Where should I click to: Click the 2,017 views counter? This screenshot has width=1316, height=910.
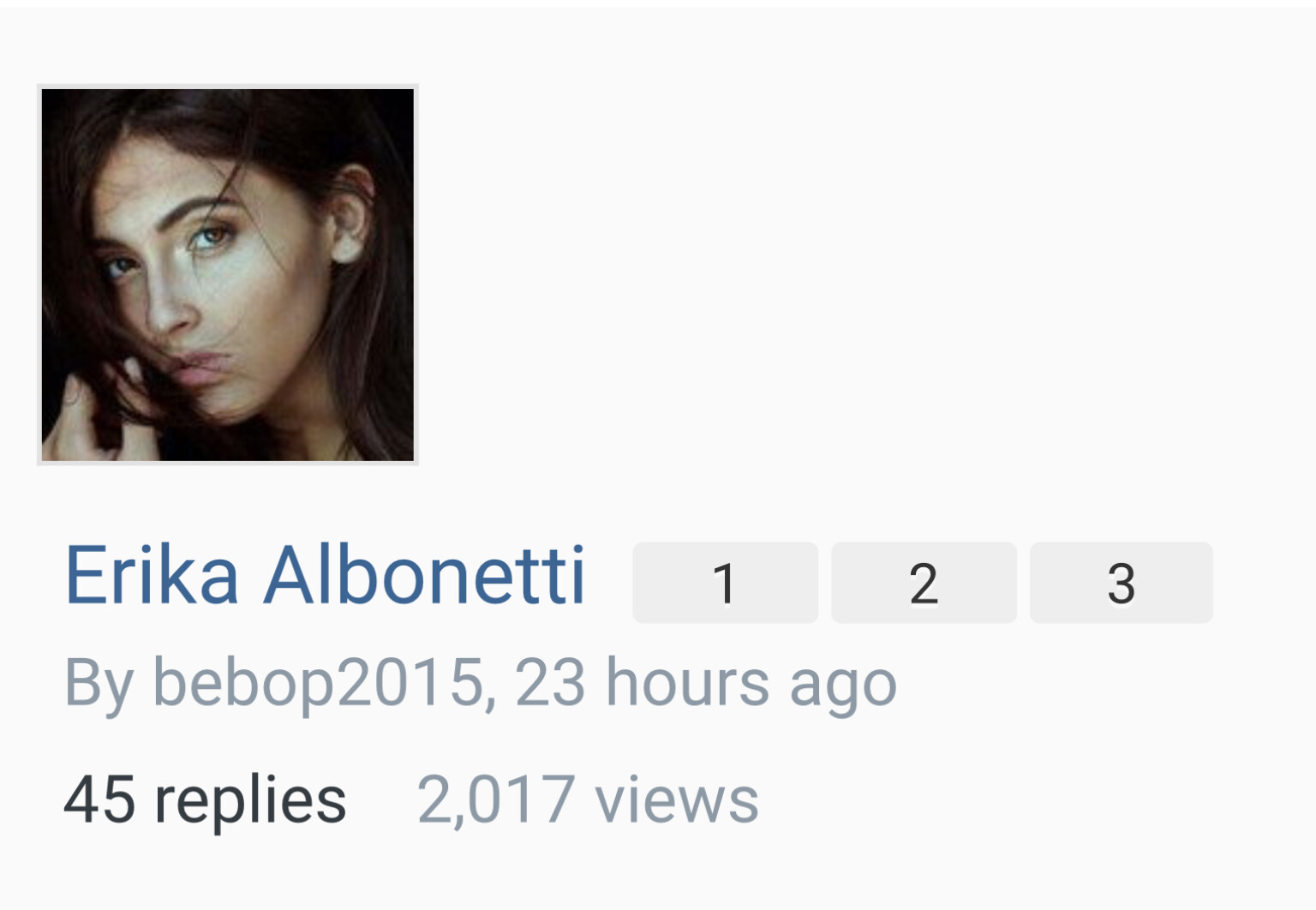coord(588,799)
